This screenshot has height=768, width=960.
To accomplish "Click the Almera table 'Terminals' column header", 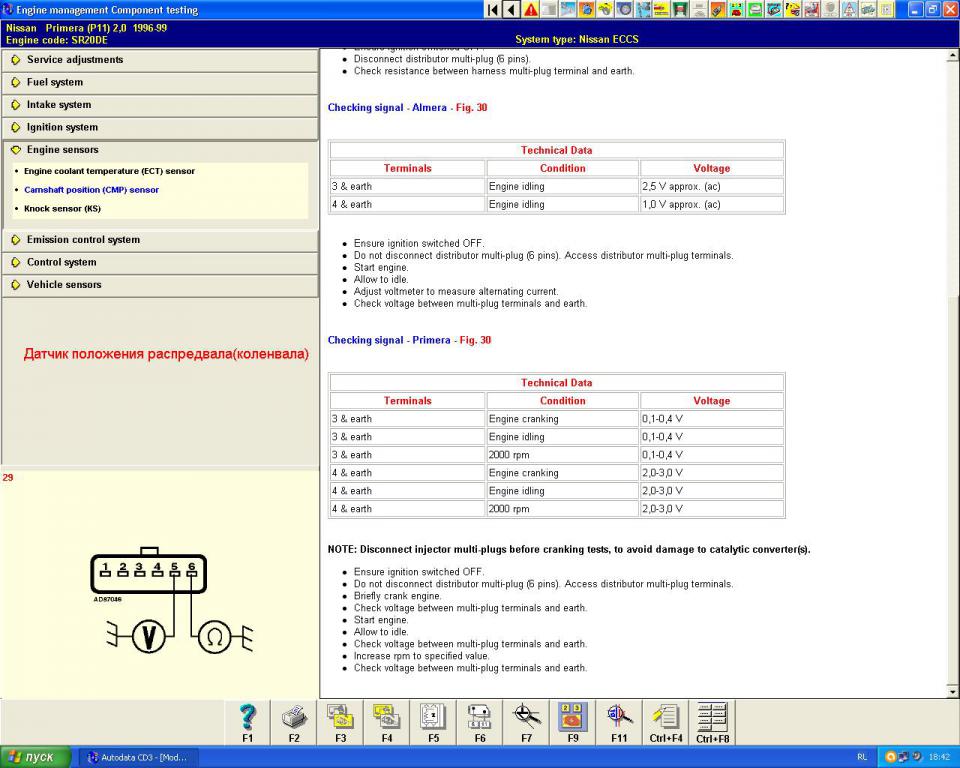I will click(x=408, y=168).
